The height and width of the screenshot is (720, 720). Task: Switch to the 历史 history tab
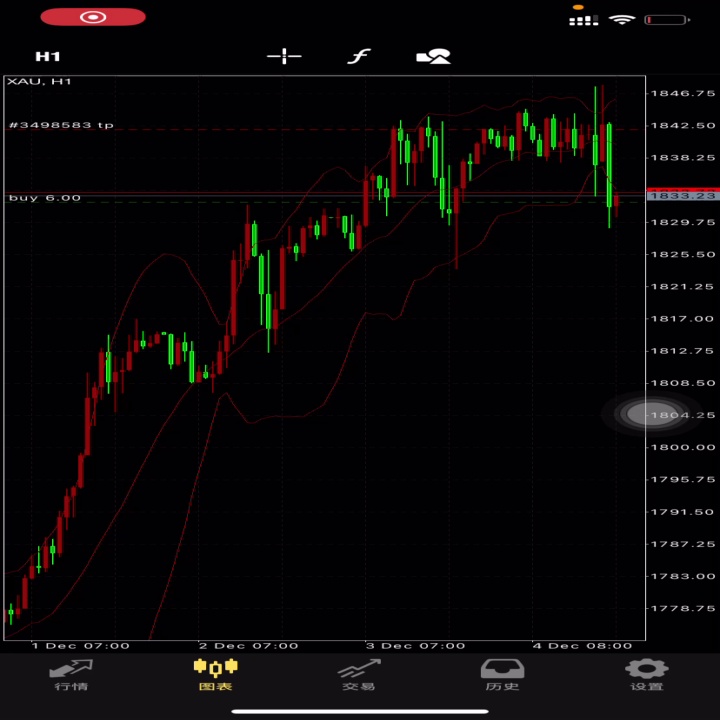click(502, 675)
